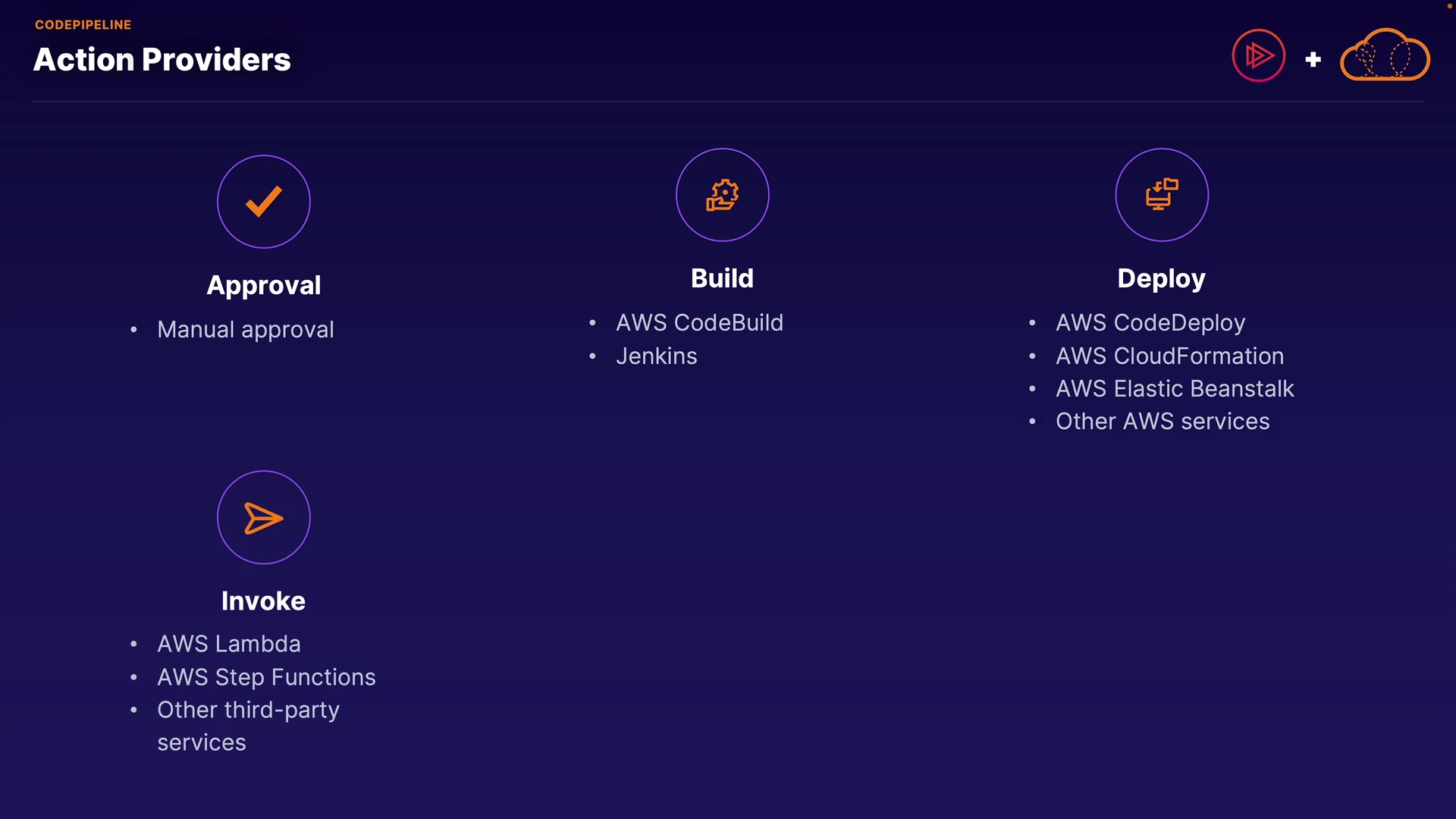Choose AWS CloudFormation in Deploy list
Screen dimensions: 1456x819
pyautogui.click(x=1169, y=356)
